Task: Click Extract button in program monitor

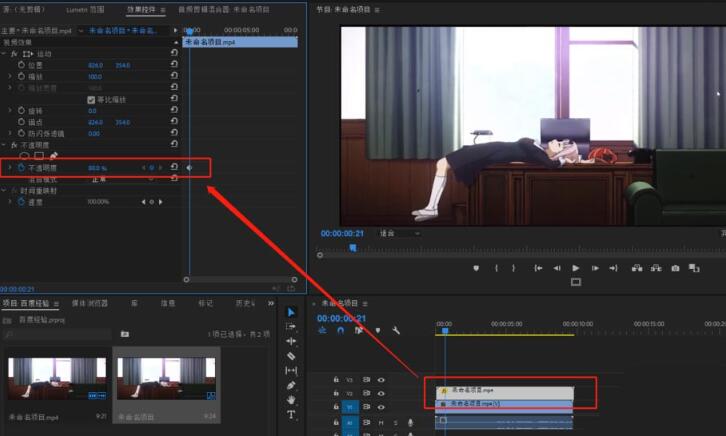Action: coord(656,268)
